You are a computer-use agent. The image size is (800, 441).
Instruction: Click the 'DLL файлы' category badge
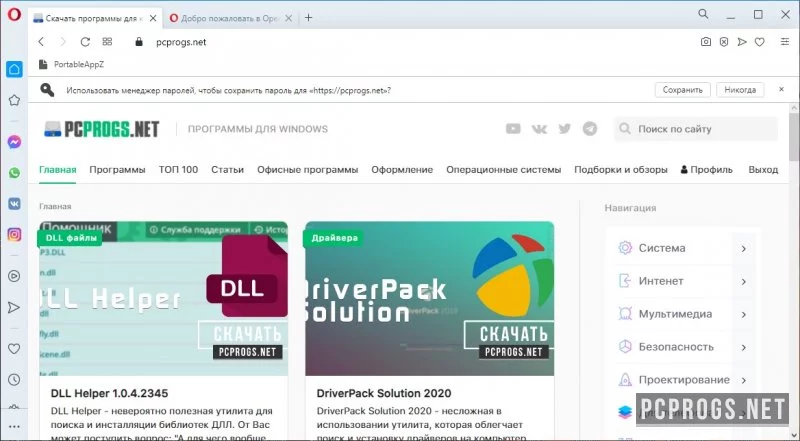[70, 238]
